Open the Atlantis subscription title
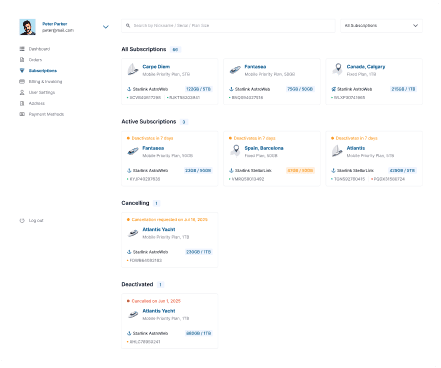Screen dimensions: 441x368 coord(356,148)
